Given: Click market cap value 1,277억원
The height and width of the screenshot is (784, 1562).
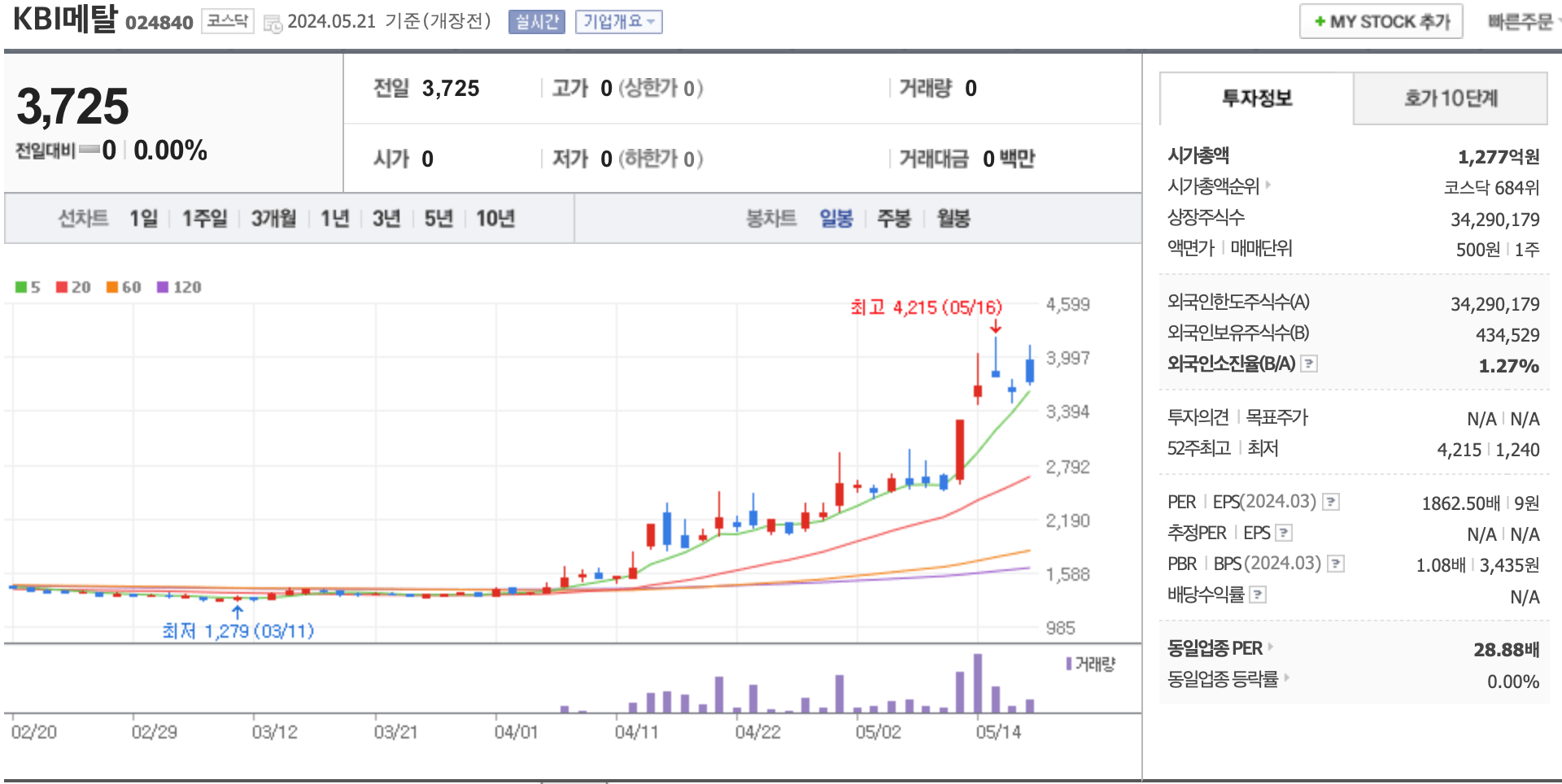Looking at the screenshot, I should (1499, 156).
